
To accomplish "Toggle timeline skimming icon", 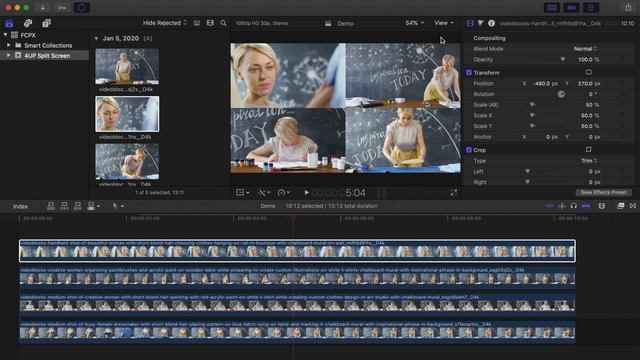I will [x=549, y=206].
